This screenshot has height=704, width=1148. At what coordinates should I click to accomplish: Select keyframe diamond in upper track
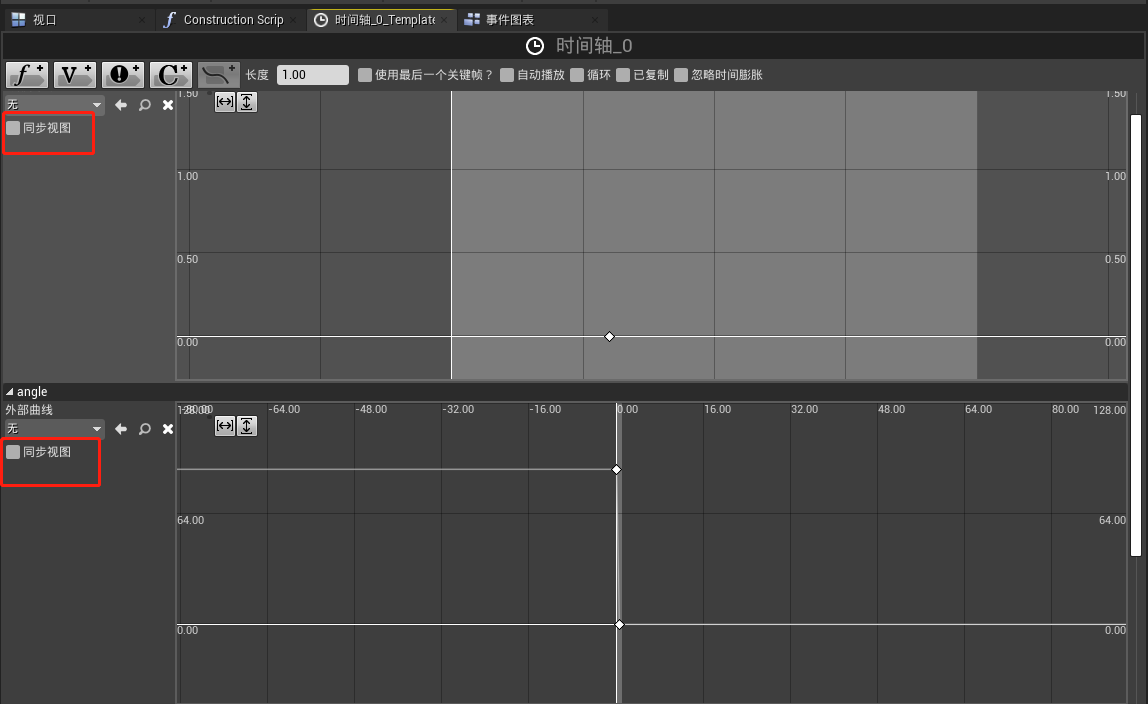[x=609, y=337]
